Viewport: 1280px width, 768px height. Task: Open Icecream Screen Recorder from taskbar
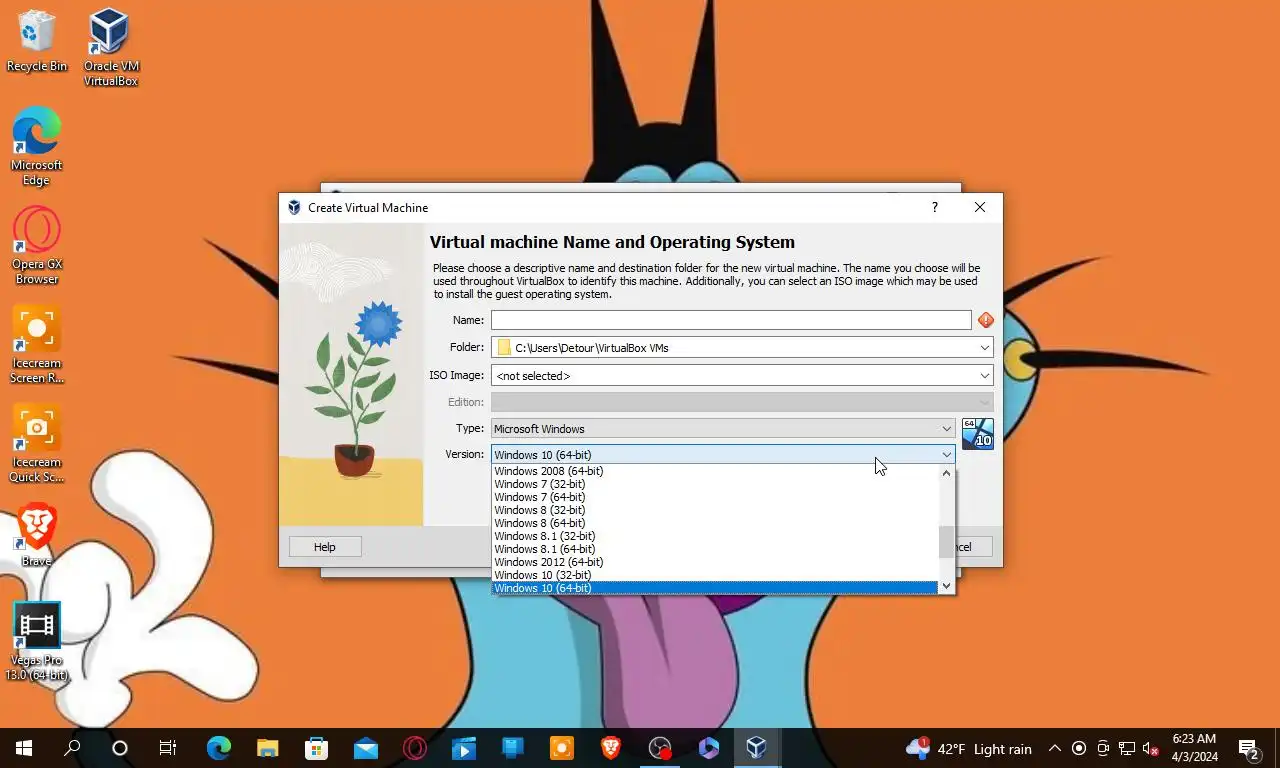(562, 748)
